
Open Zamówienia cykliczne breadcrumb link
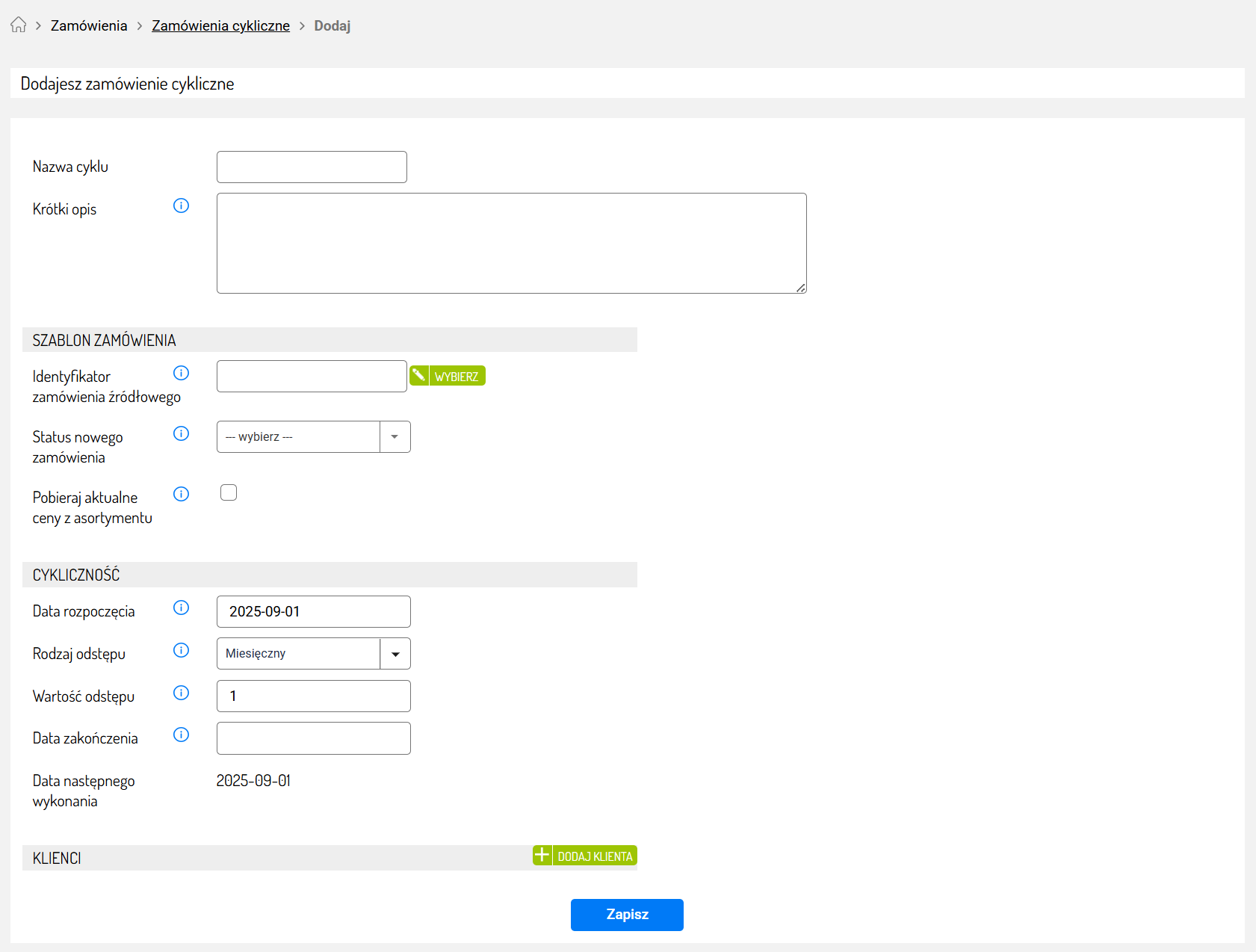(220, 26)
